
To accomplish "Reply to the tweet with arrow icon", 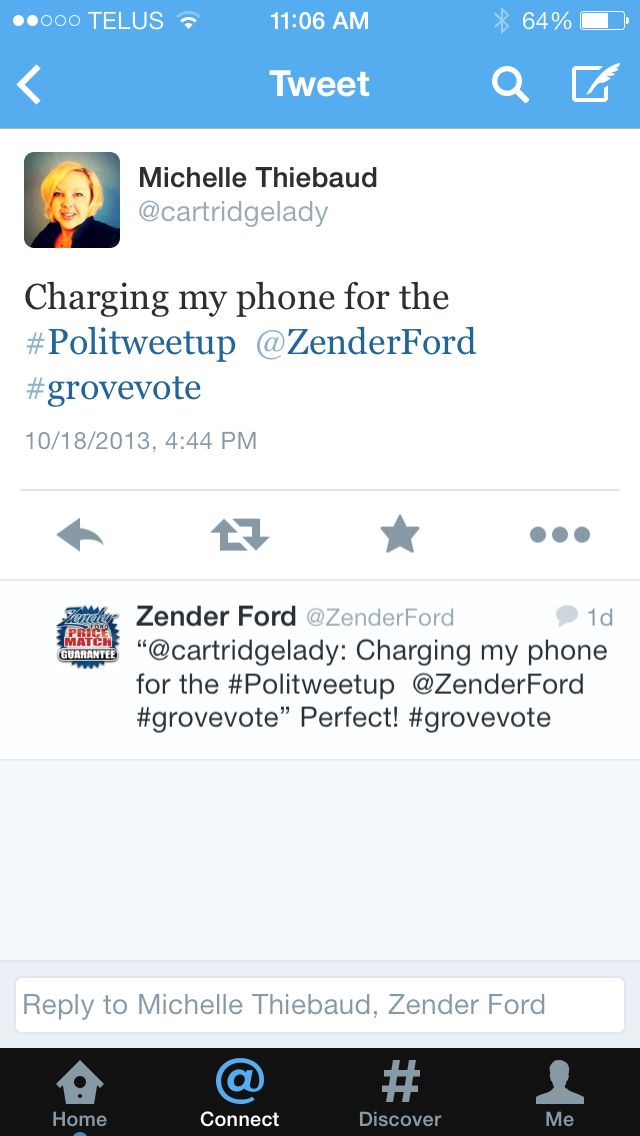I will coord(81,536).
